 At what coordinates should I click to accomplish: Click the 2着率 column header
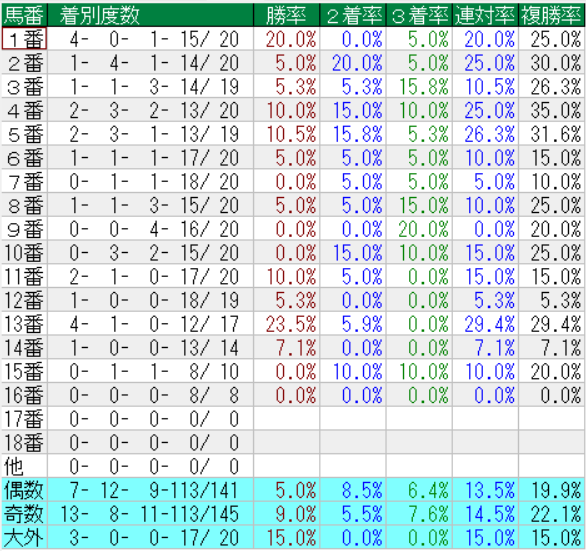click(x=353, y=15)
